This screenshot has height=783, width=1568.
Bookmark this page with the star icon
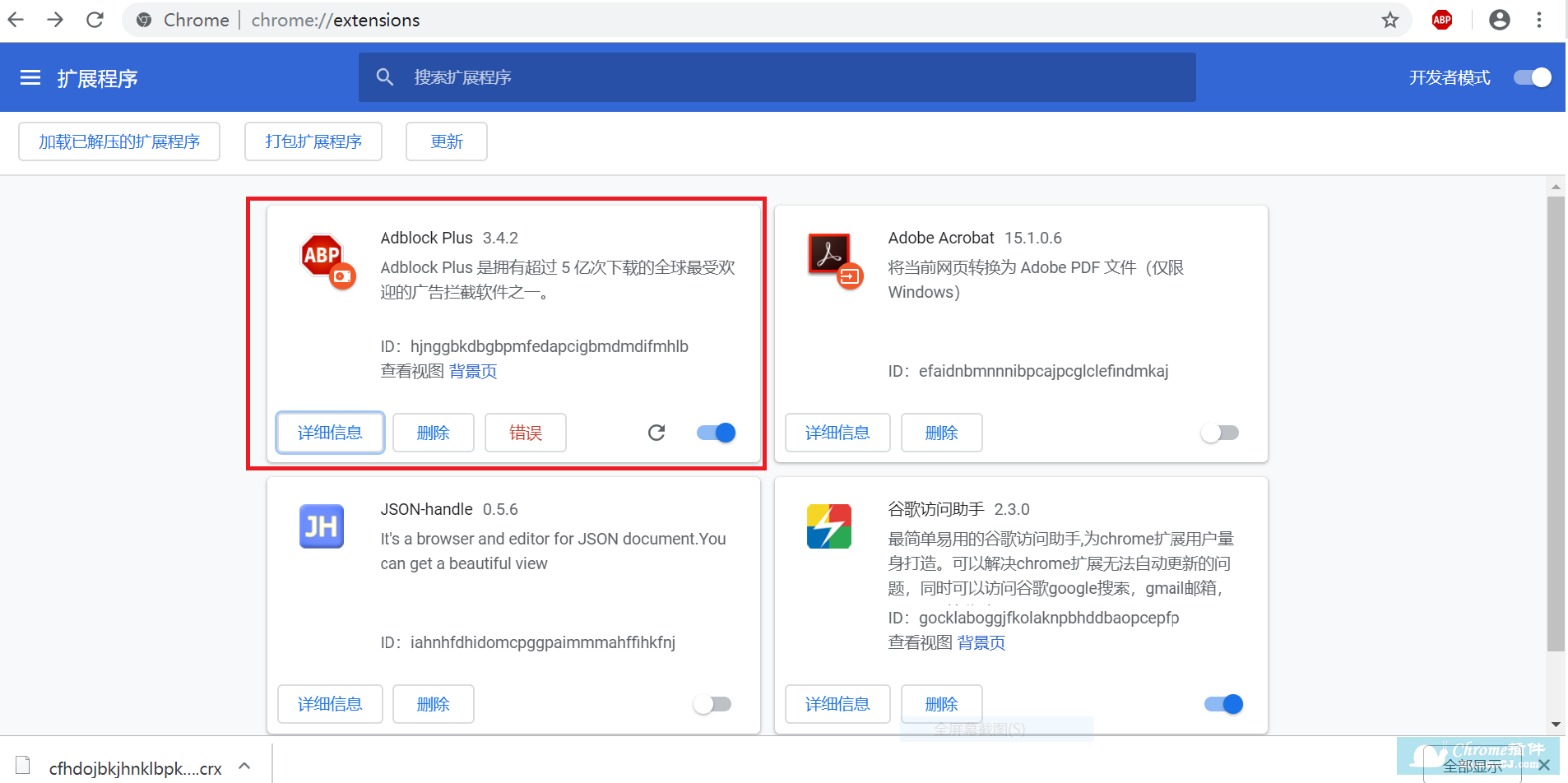pos(1390,20)
